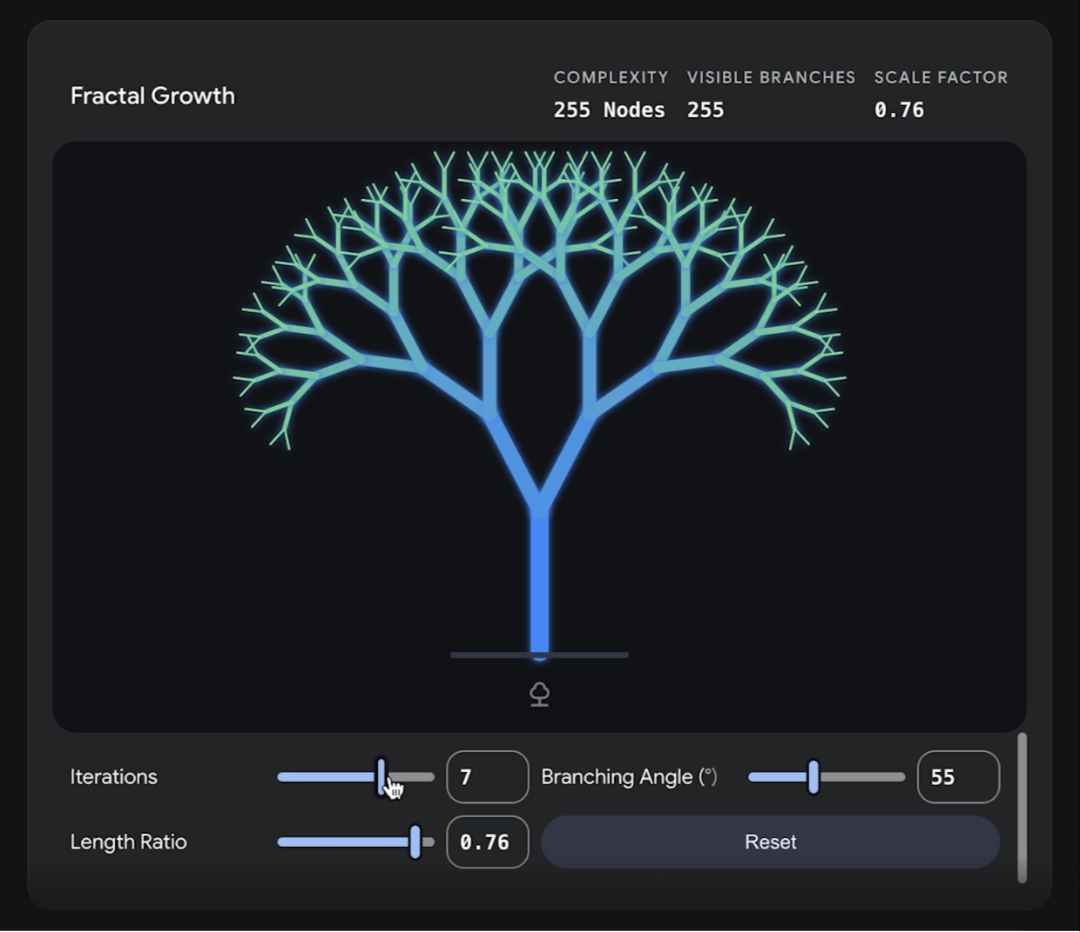Image resolution: width=1080 pixels, height=932 pixels.
Task: Click the Iterations label
Action: coord(114,777)
